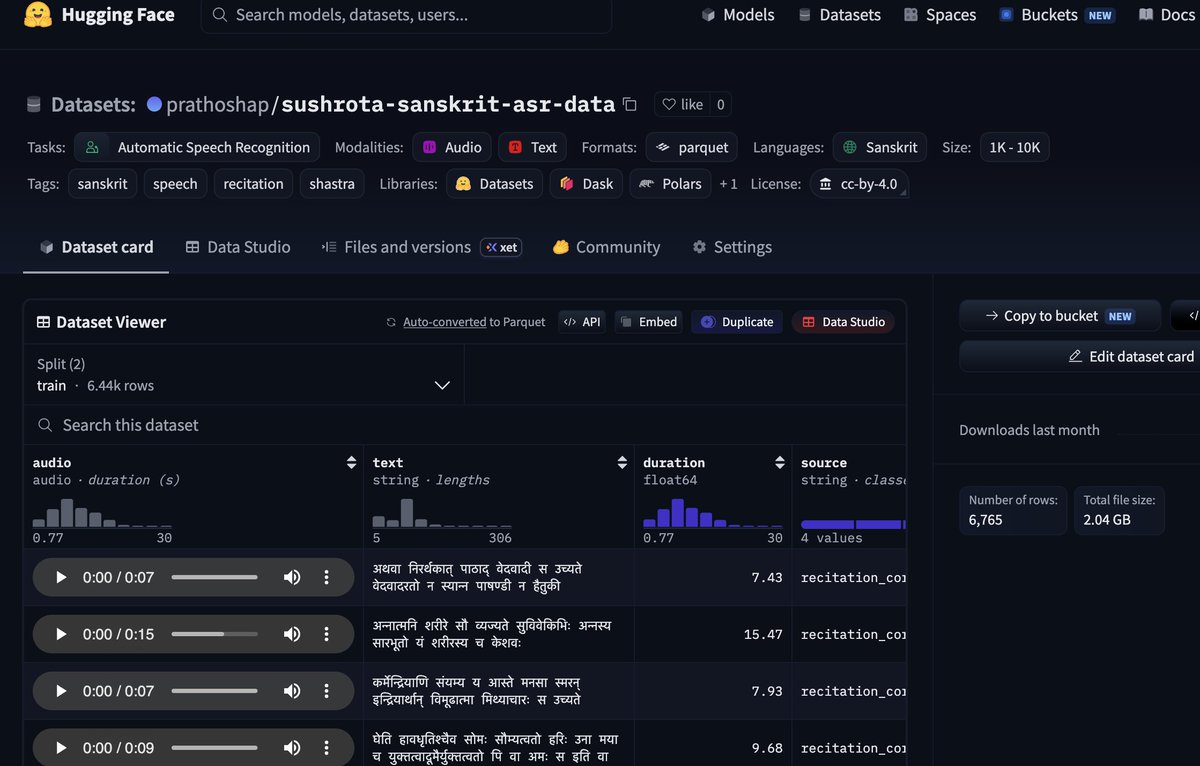Click the audio duration histogram
Screen dimensions: 1200x766
[x=102, y=511]
